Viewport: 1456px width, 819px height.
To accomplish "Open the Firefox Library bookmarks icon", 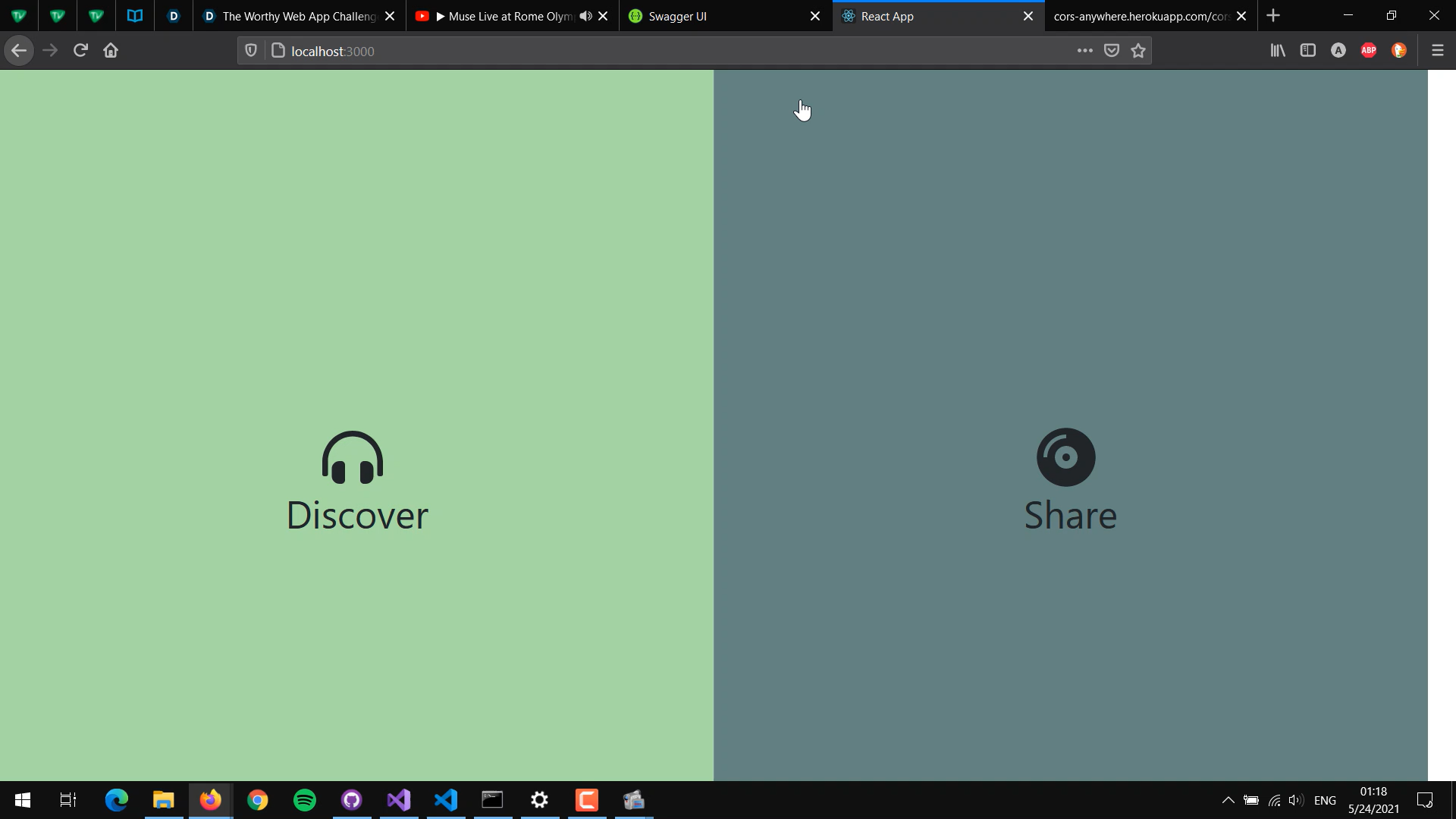I will 1278,51.
